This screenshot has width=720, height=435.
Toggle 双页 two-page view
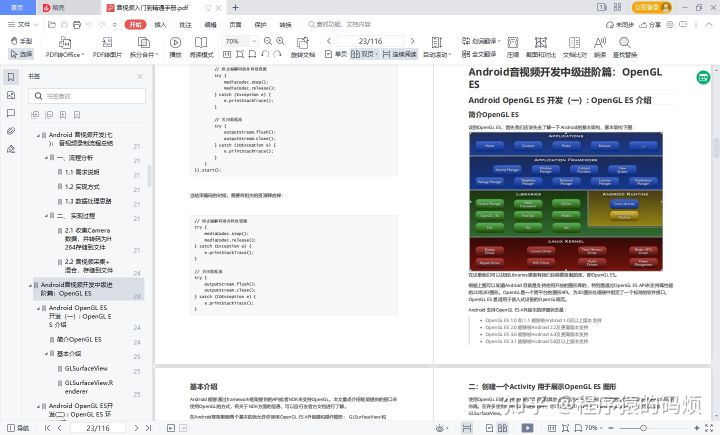tap(364, 54)
